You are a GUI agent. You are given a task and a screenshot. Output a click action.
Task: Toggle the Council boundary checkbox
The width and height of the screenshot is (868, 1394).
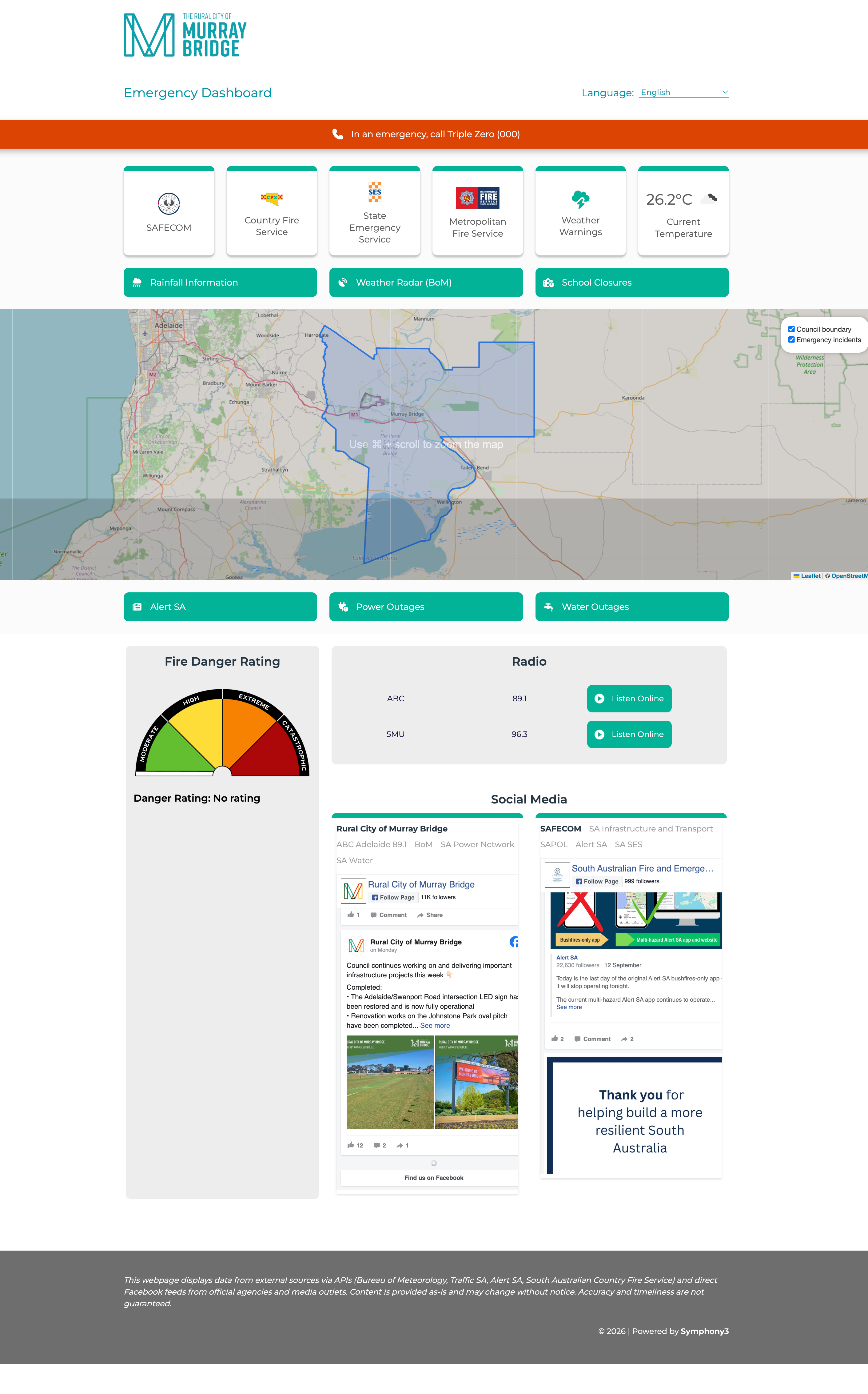(791, 329)
